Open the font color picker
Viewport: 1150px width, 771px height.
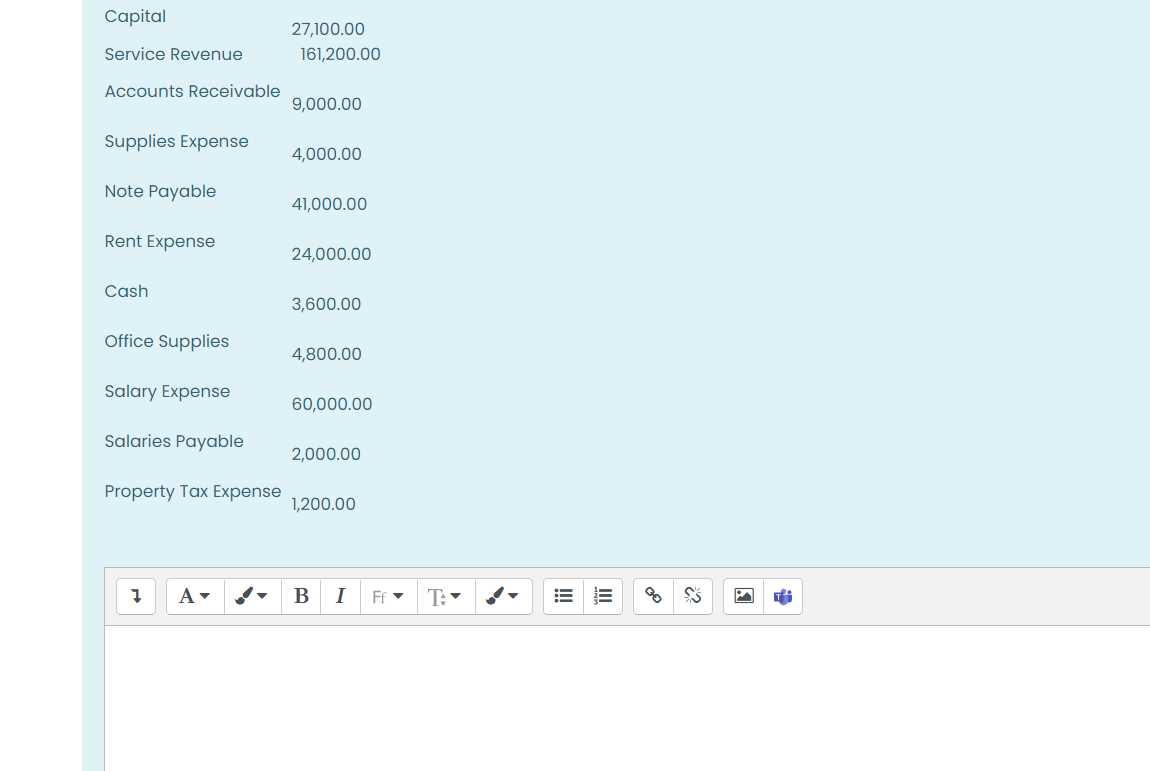tap(251, 596)
